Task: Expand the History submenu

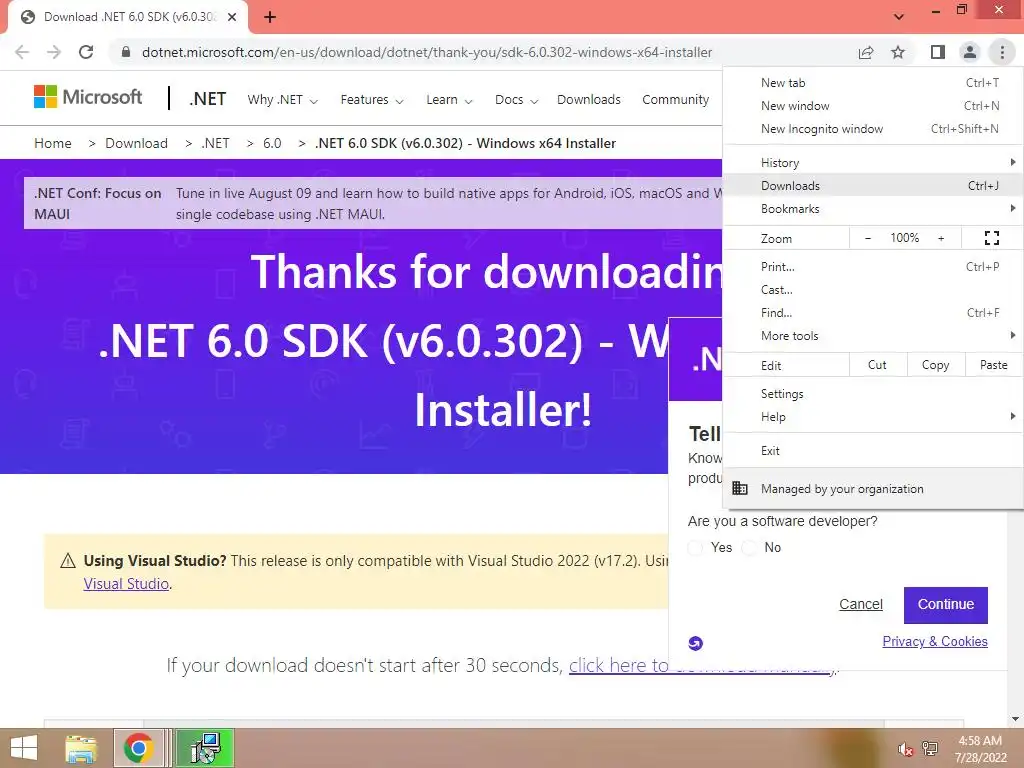Action: point(873,163)
